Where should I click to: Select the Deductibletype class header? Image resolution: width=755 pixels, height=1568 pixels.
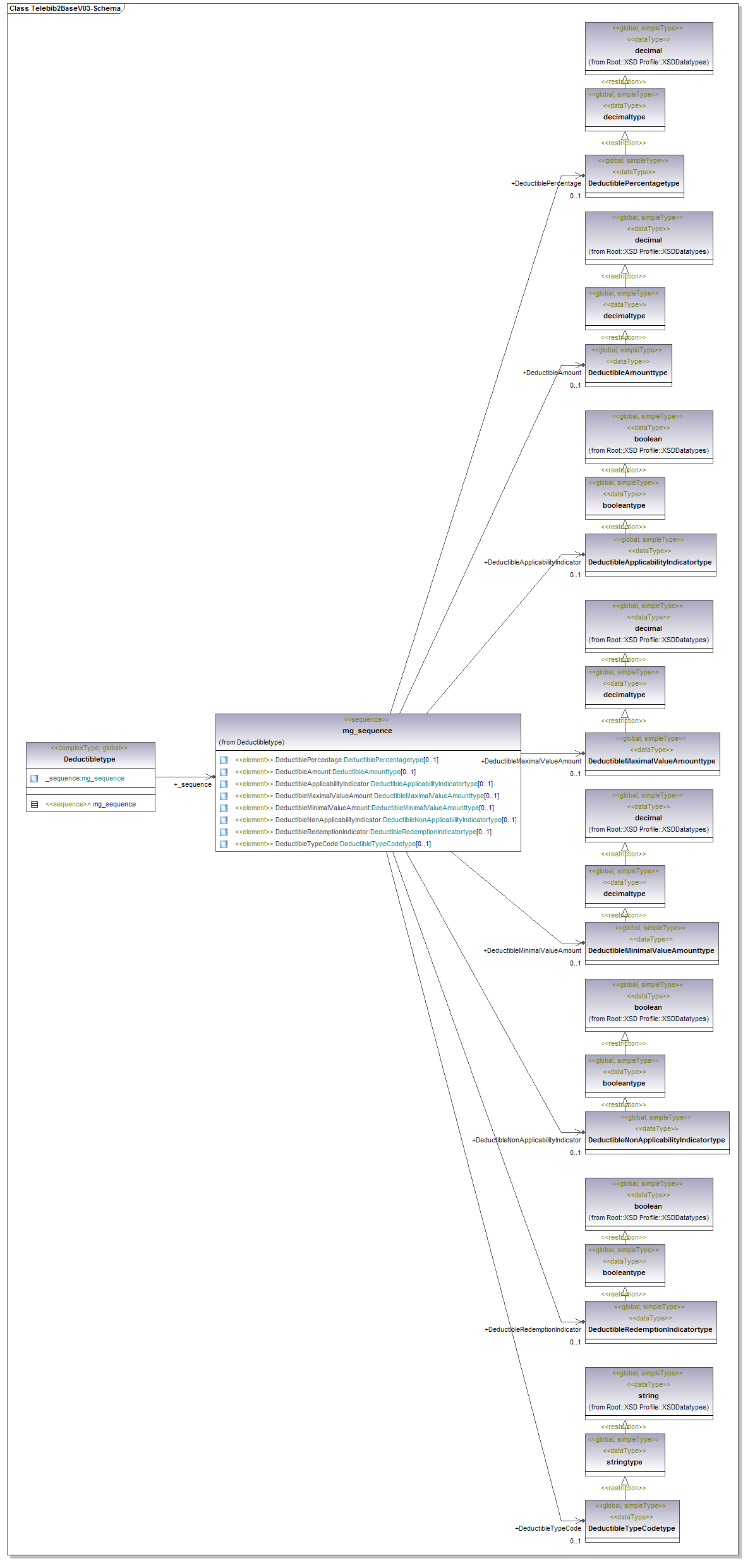click(x=90, y=760)
